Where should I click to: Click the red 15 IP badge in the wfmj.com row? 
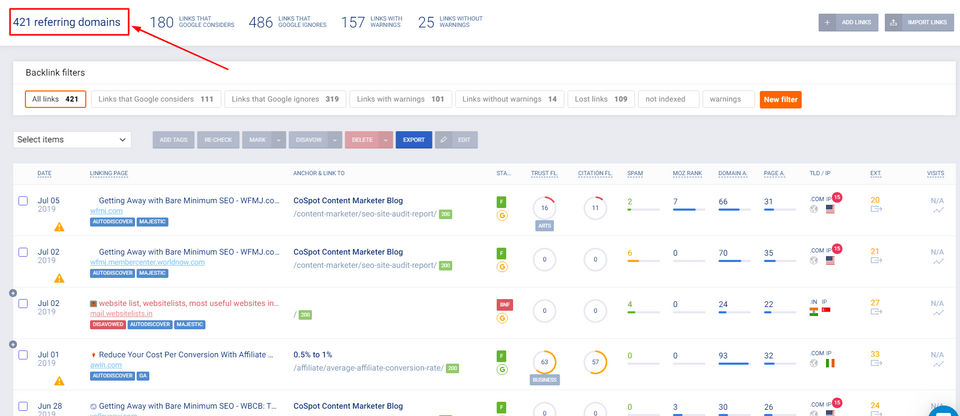(x=836, y=197)
